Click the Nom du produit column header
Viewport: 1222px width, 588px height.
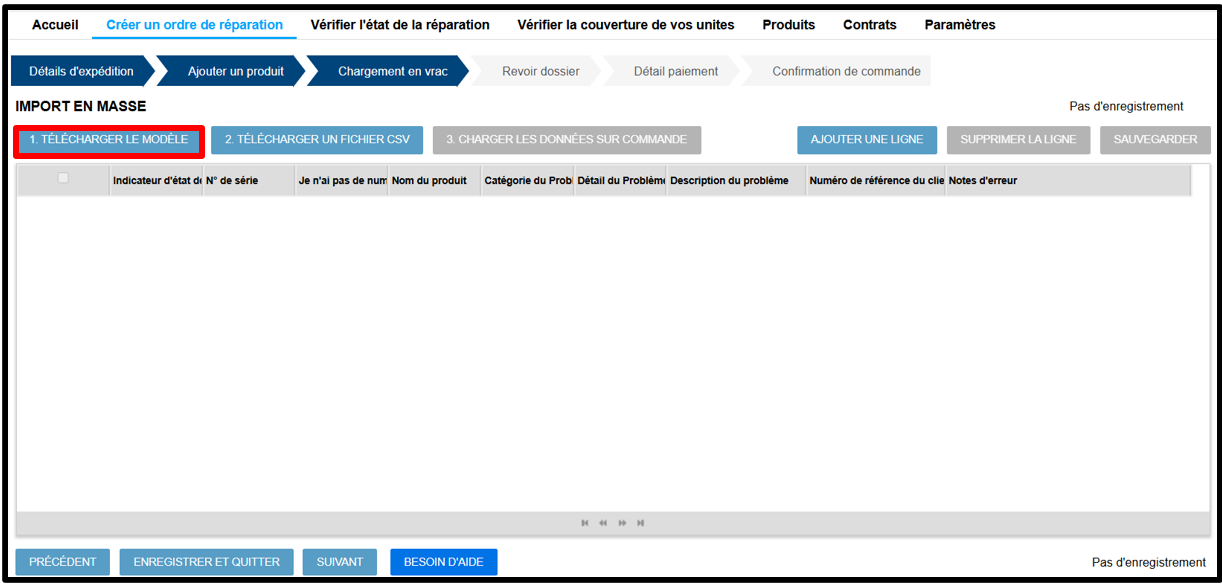(435, 180)
